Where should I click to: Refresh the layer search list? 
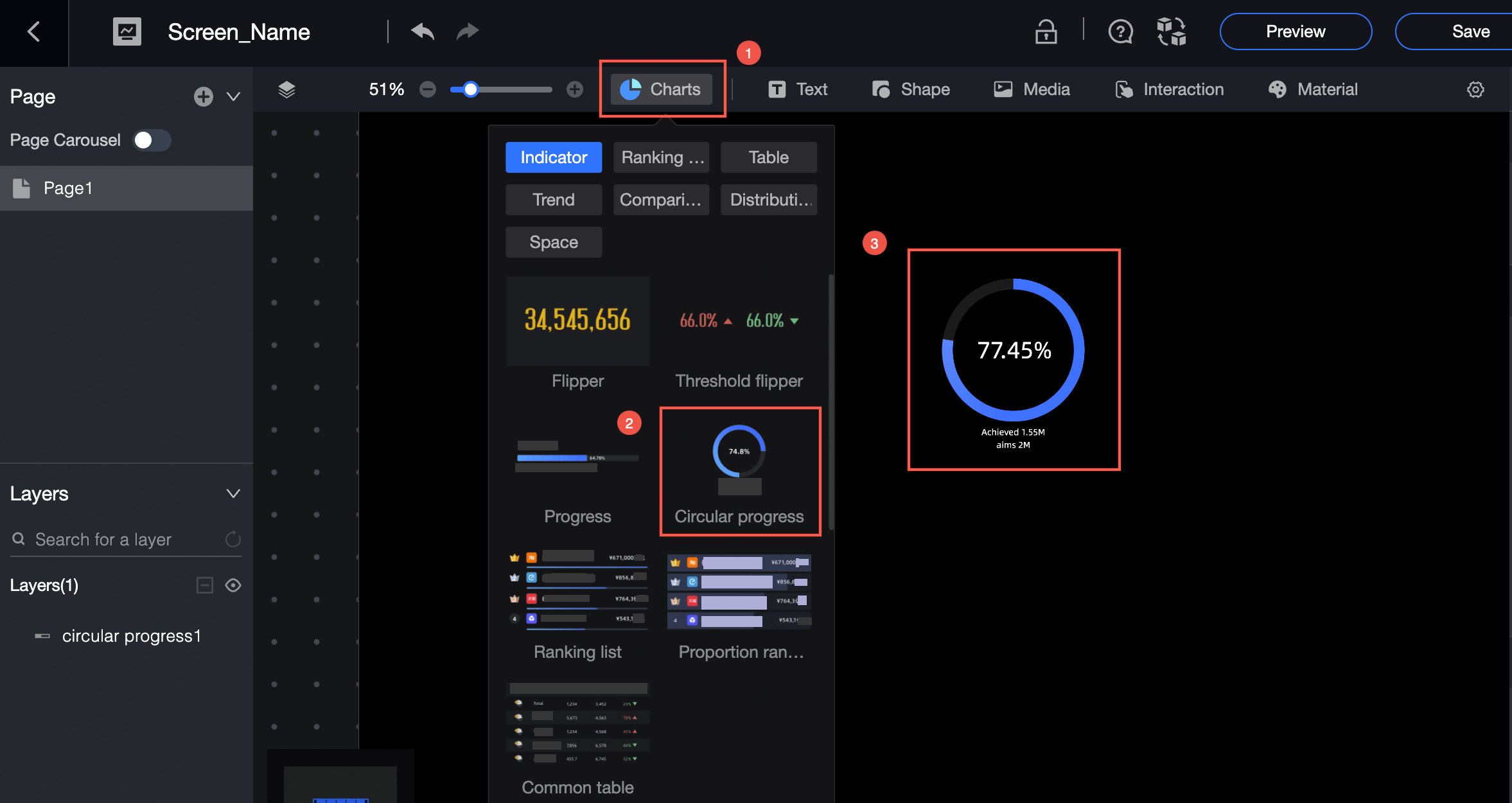(233, 539)
